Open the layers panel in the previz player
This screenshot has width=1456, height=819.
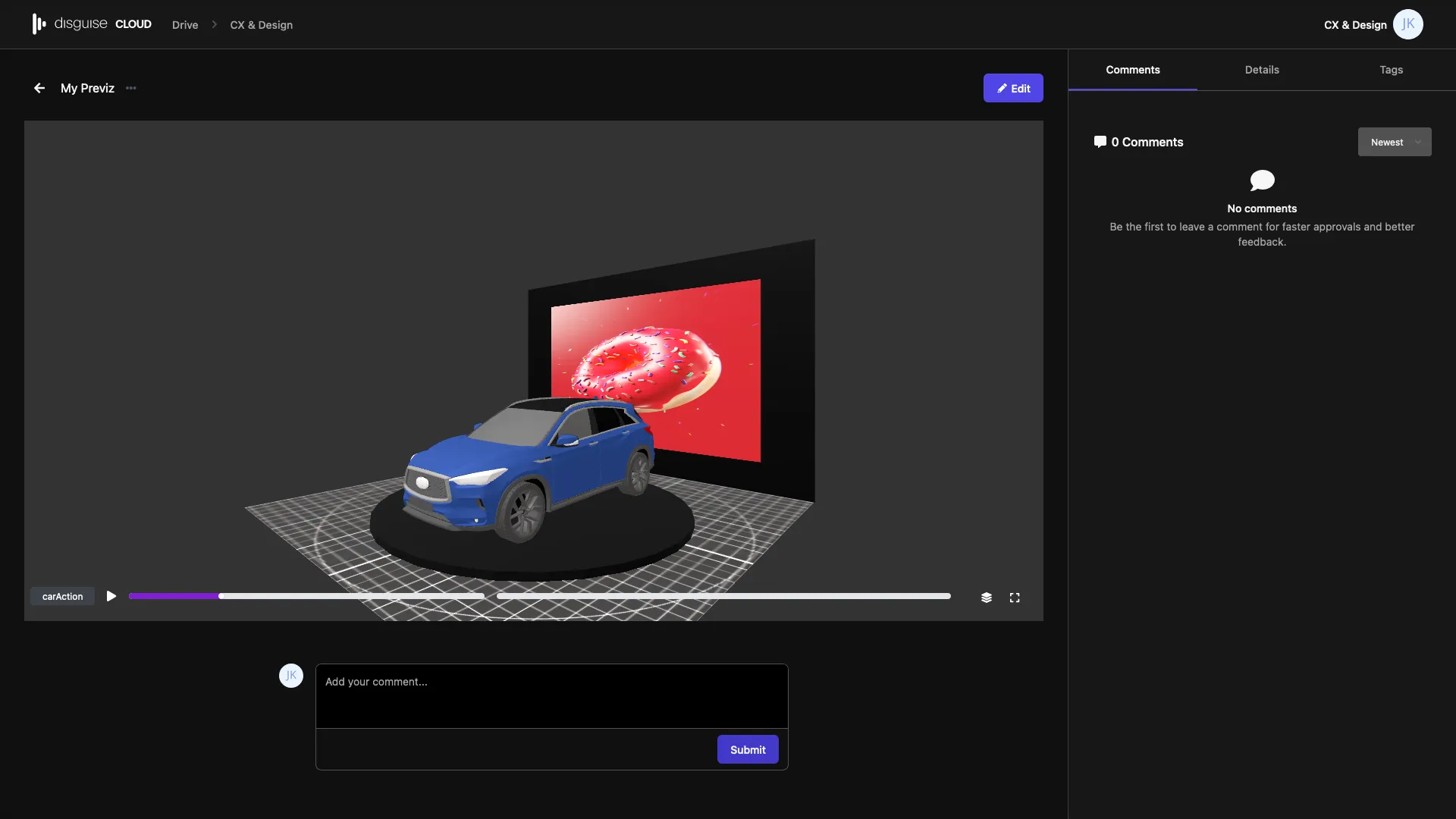[x=986, y=597]
